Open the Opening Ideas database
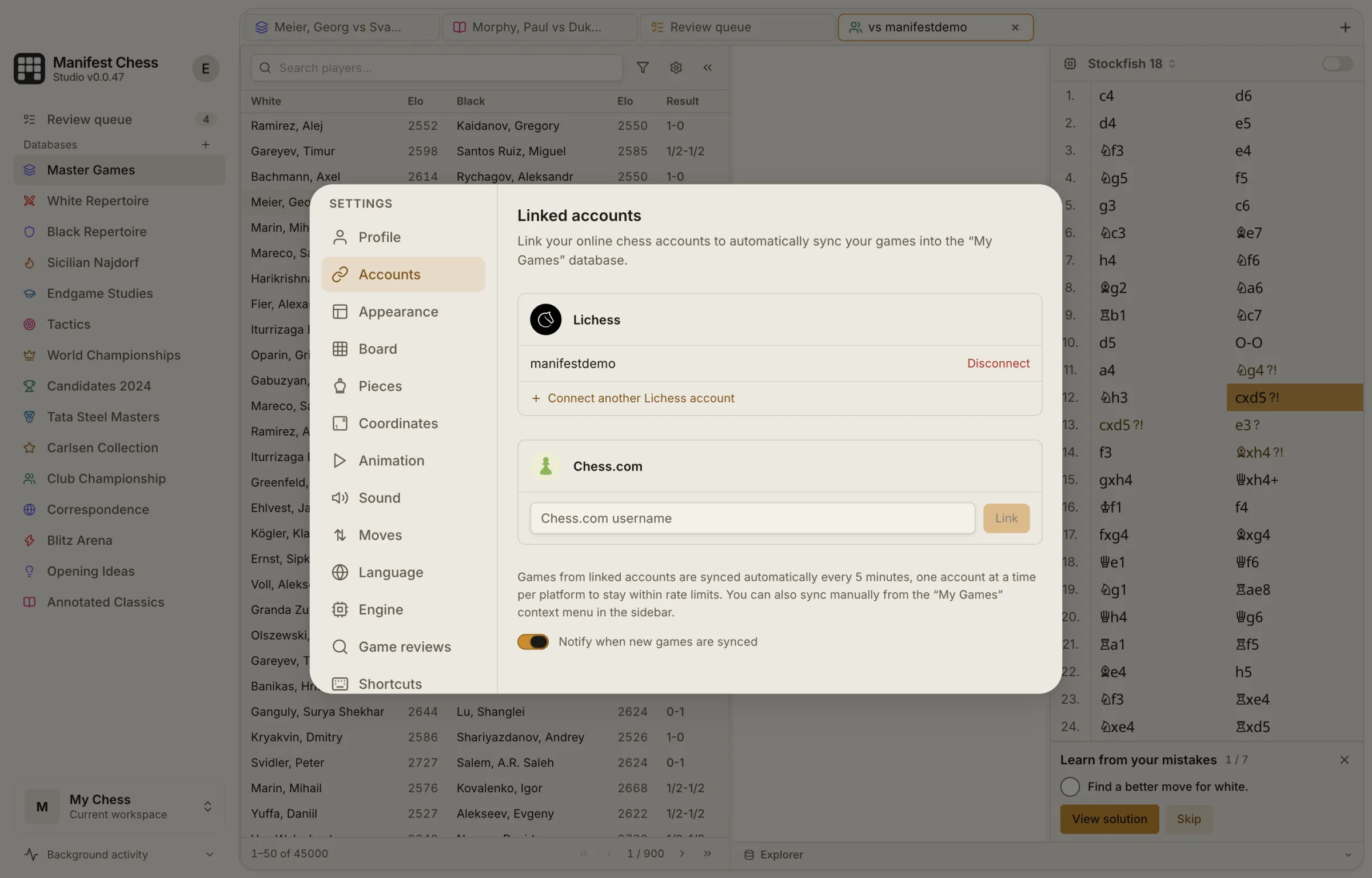The image size is (1372, 878). click(119, 571)
